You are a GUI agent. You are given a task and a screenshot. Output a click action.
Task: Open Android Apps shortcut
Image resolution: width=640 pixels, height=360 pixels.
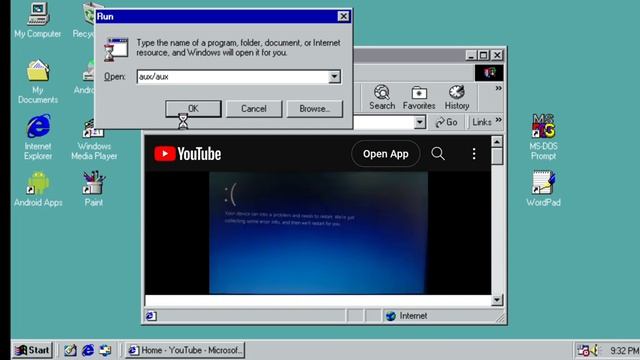click(38, 189)
